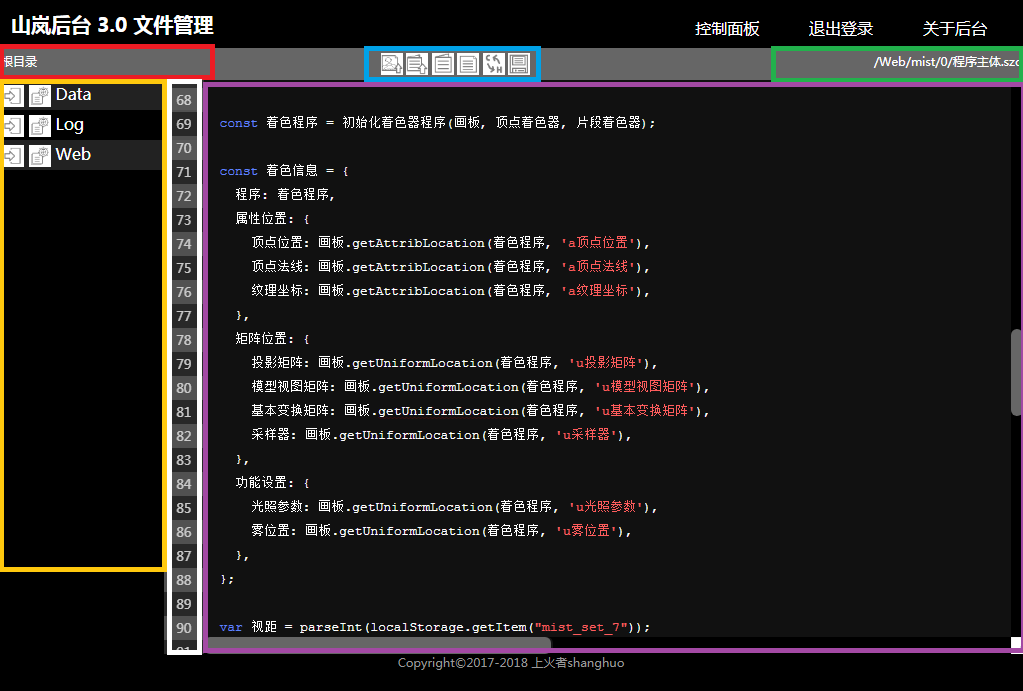Click the upload image icon in toolbar
Screen dimensions: 1023x691
tap(391, 64)
